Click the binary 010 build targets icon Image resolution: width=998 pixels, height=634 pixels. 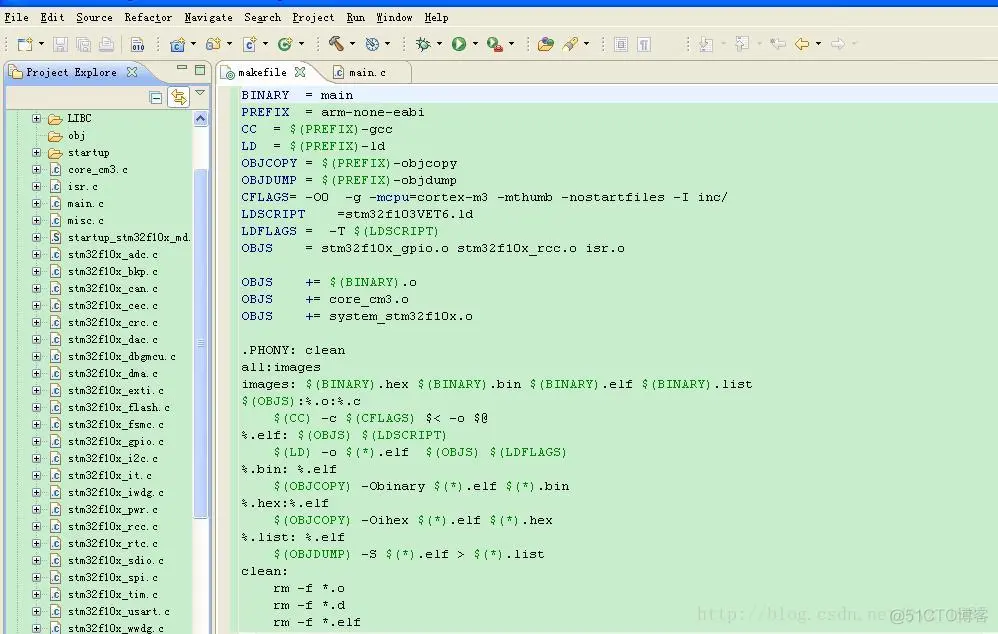[x=137, y=44]
